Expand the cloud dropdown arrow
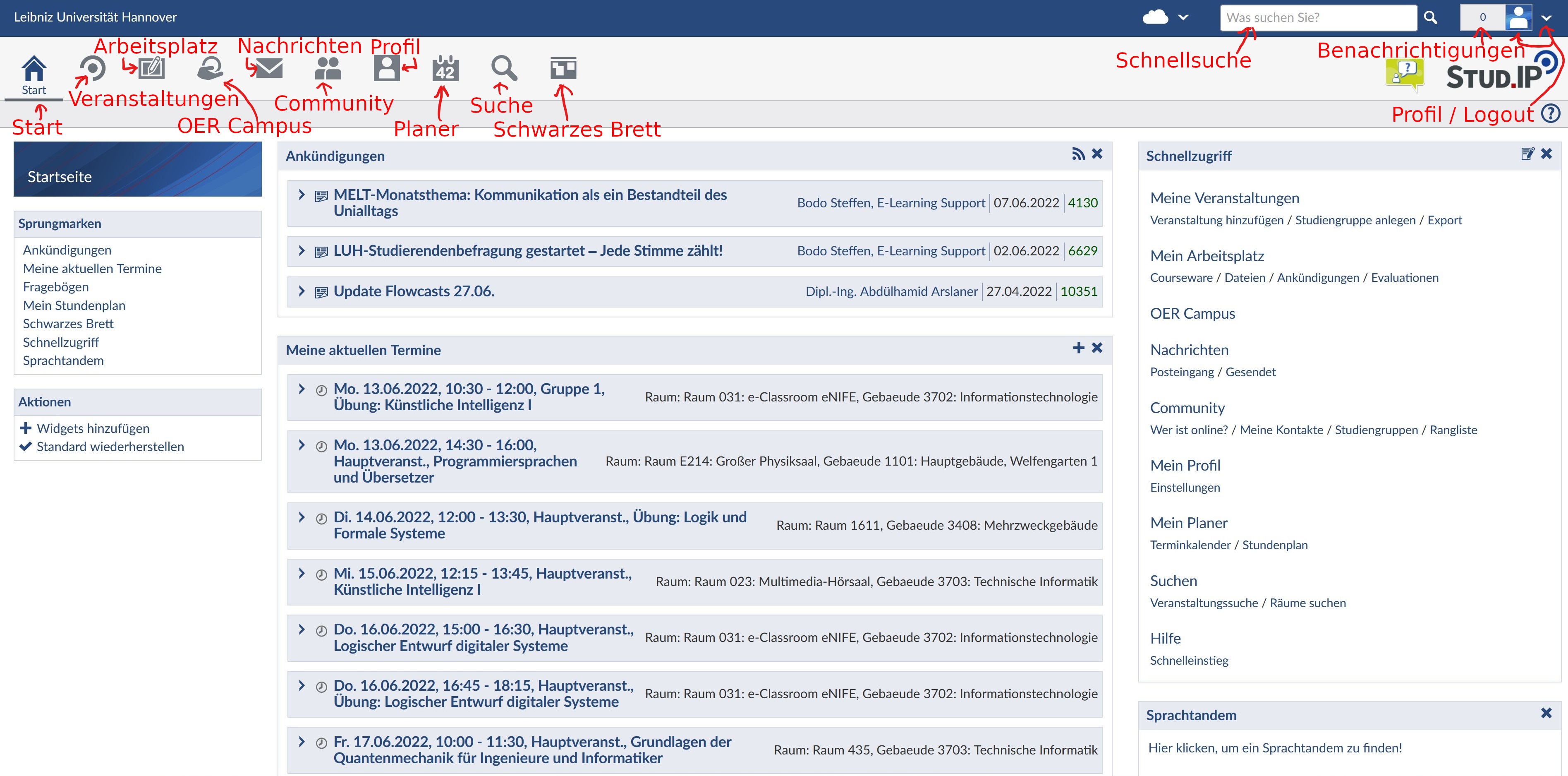This screenshot has width=1568, height=776. coord(1183,18)
